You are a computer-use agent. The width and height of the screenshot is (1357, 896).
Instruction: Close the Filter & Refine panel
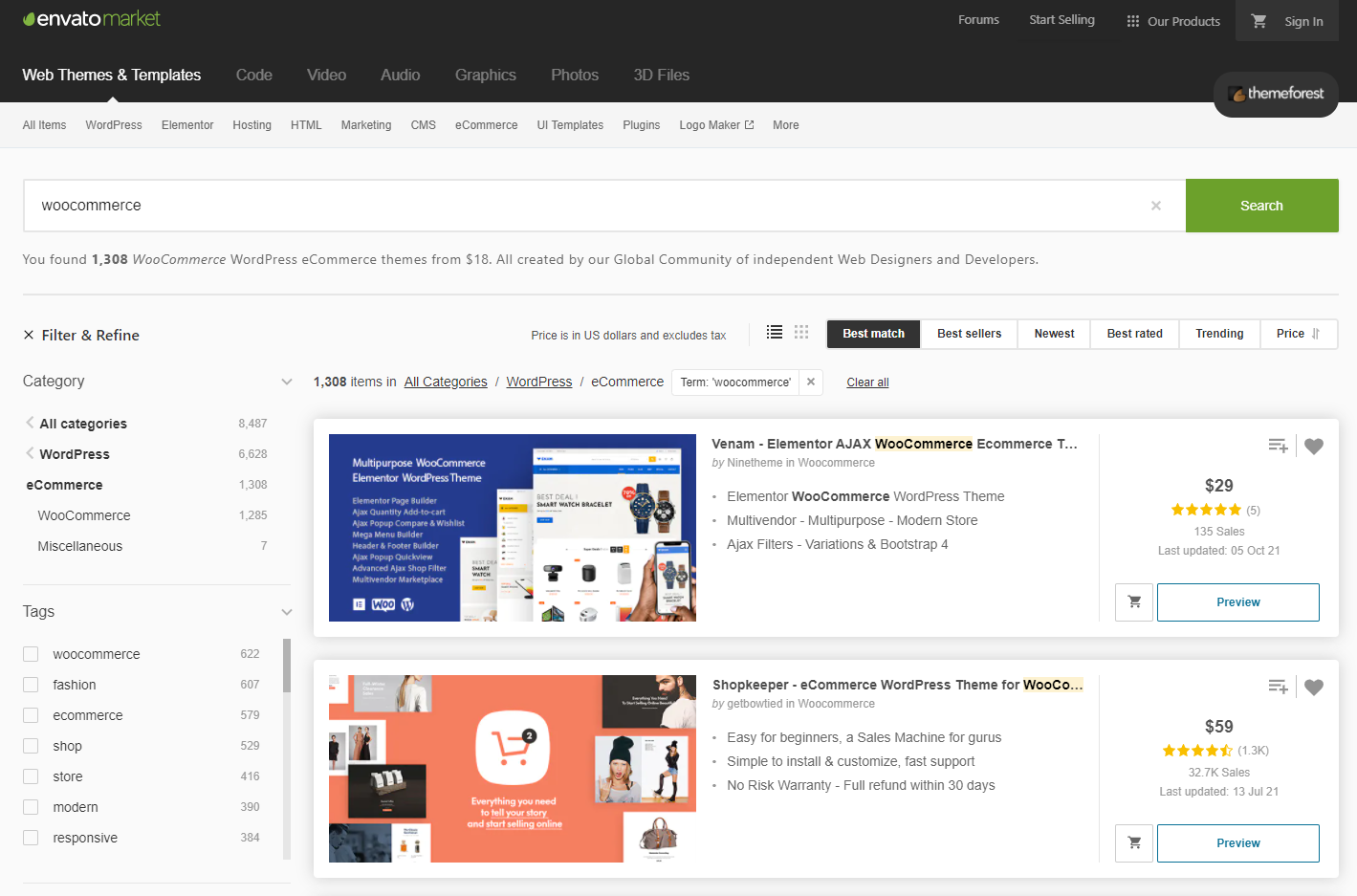pos(29,335)
